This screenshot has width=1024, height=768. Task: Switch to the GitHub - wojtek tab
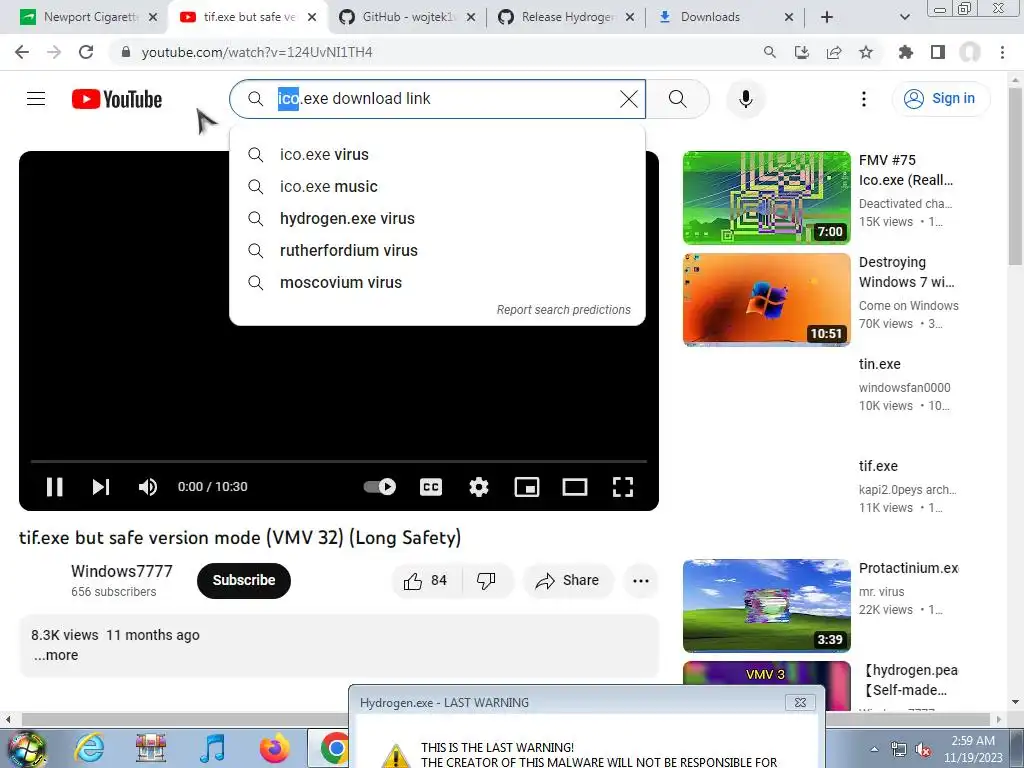coord(408,17)
